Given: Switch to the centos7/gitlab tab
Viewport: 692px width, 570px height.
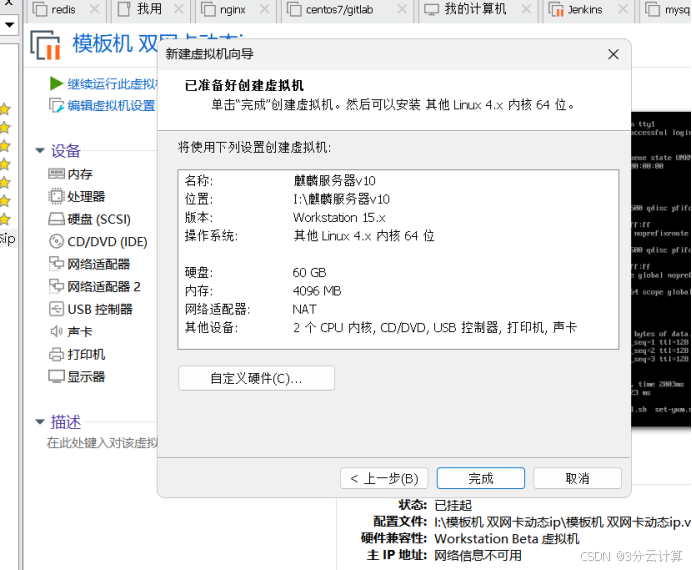Looking at the screenshot, I should (347, 11).
